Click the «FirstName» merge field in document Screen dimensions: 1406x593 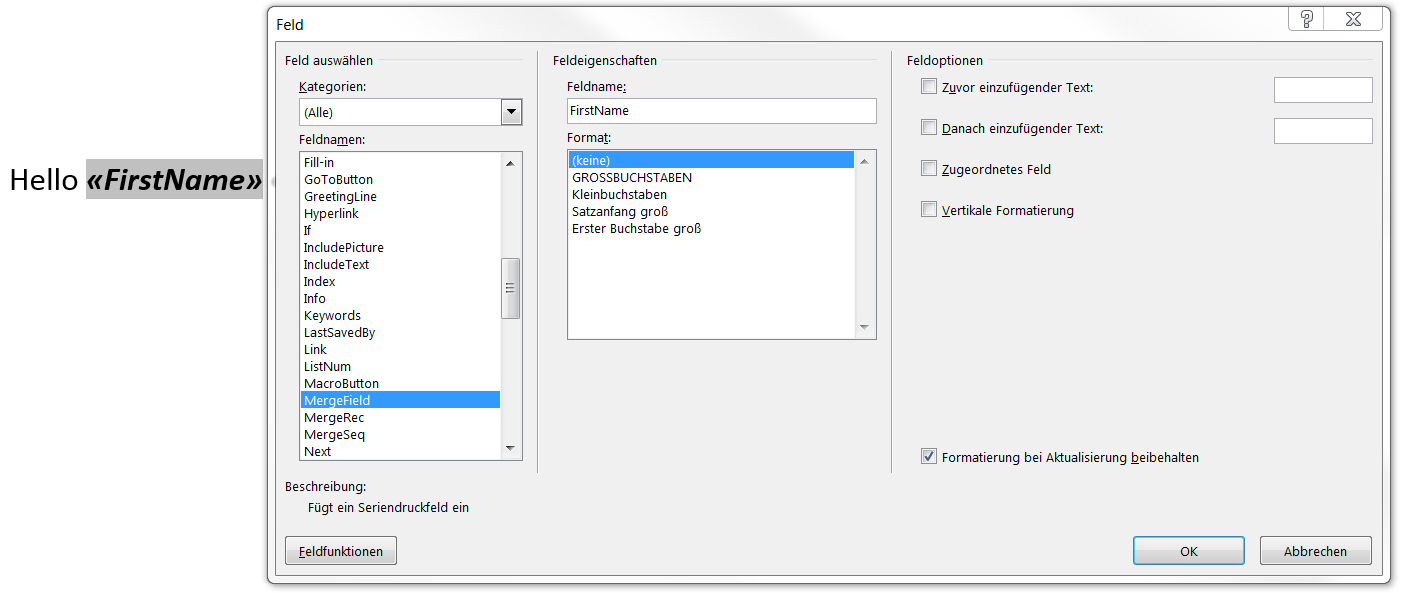174,180
